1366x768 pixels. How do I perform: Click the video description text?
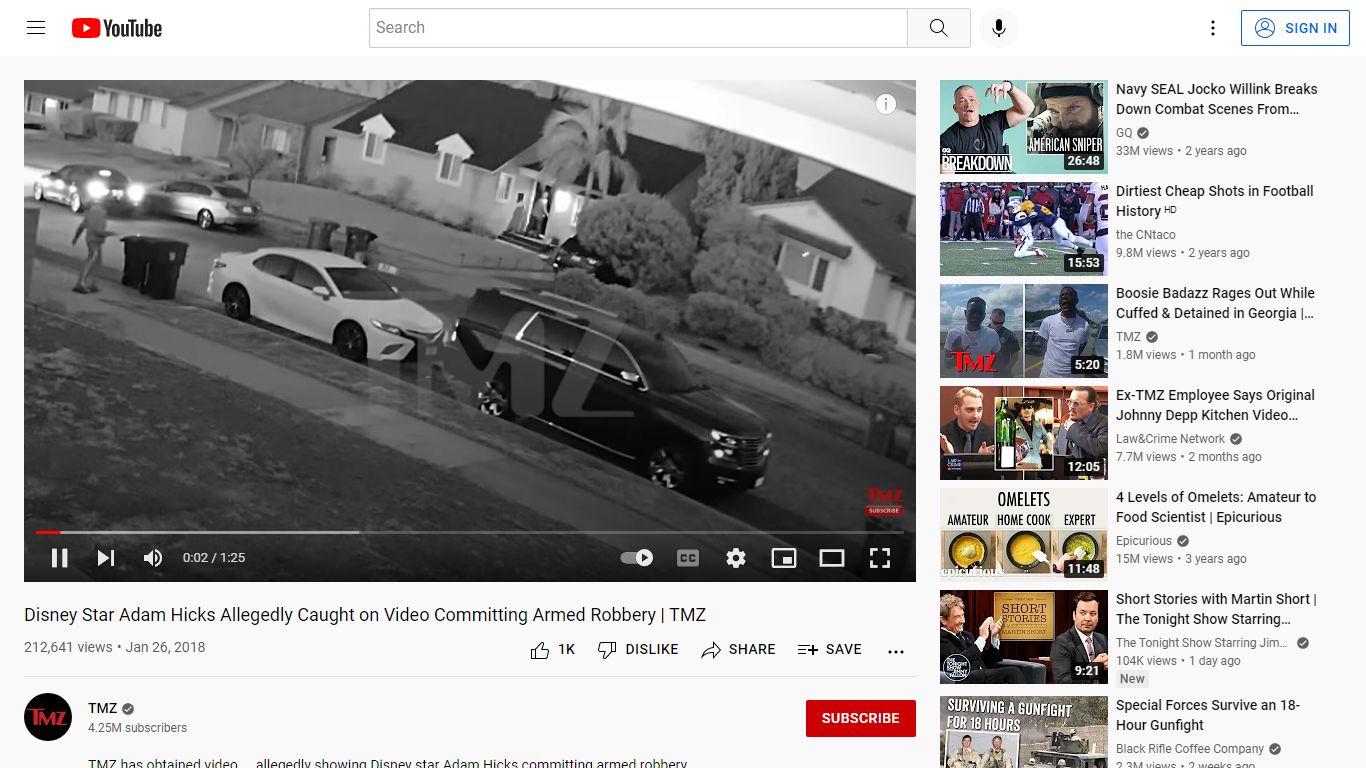(388, 763)
